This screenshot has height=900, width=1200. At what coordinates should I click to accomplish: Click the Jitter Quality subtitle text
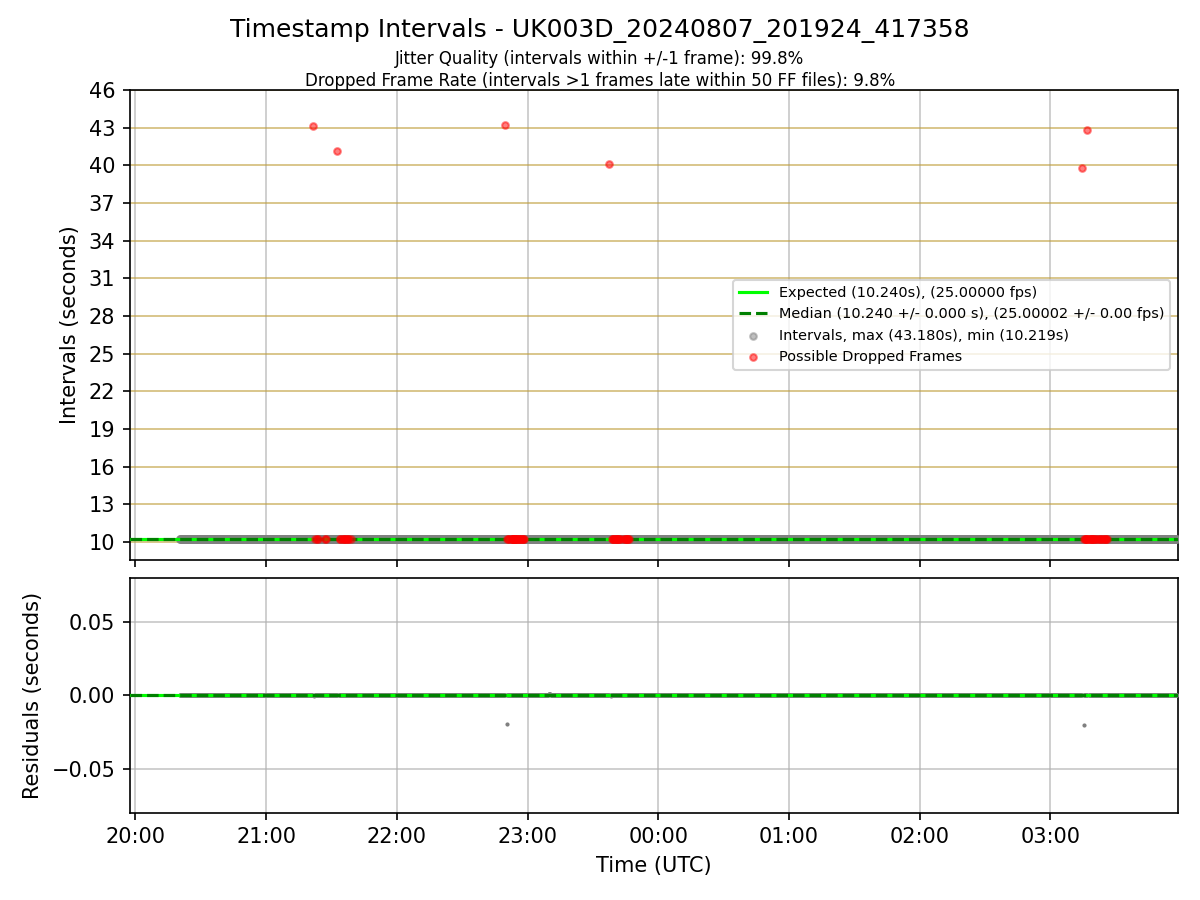pyautogui.click(x=599, y=58)
